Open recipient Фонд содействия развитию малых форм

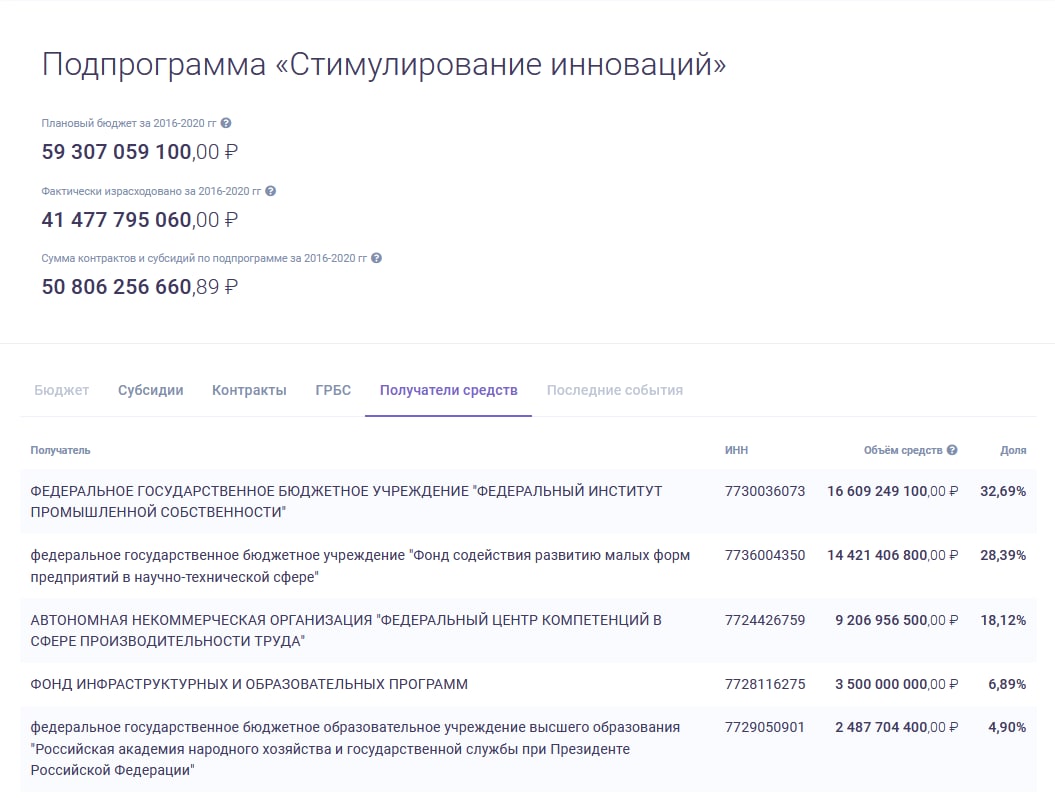tap(360, 566)
